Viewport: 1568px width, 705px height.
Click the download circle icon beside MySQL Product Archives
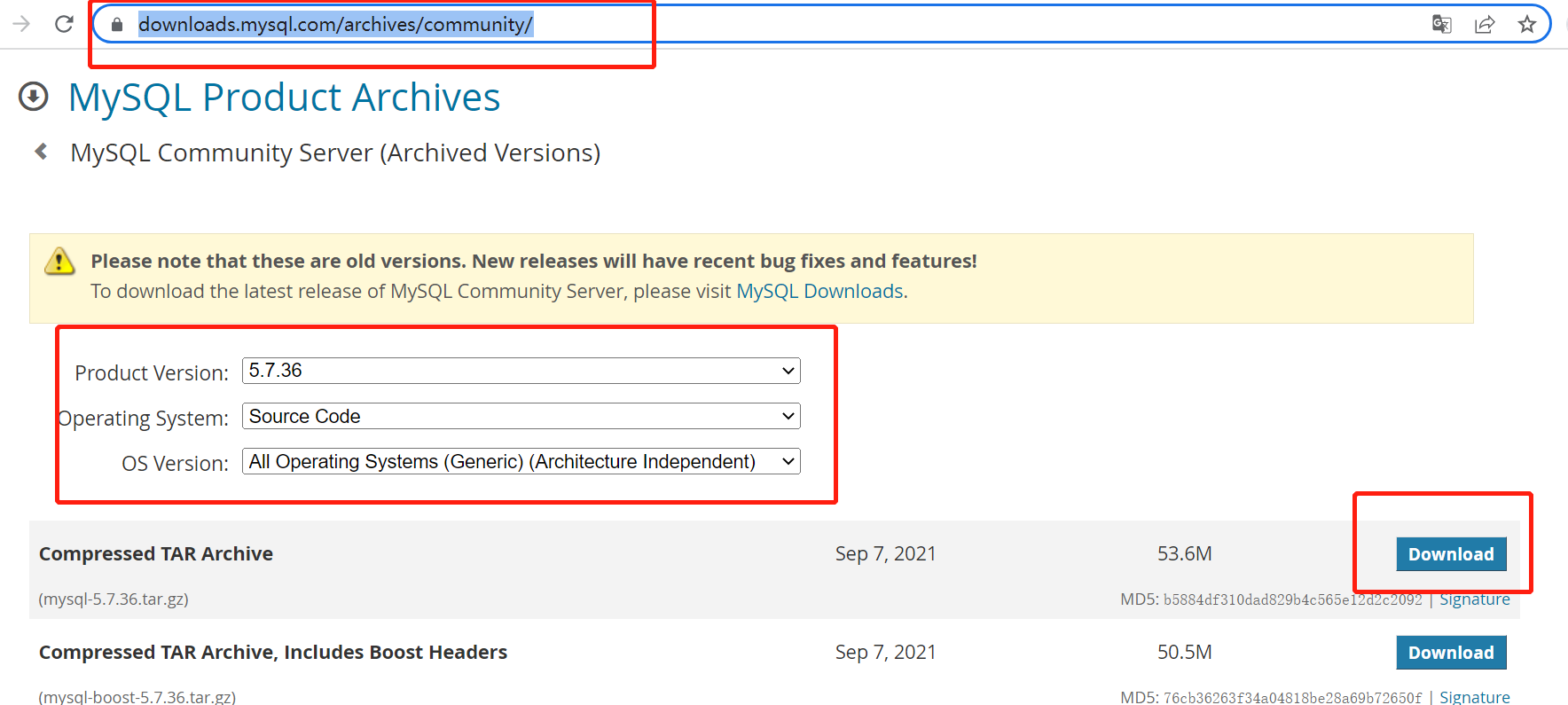(x=34, y=97)
